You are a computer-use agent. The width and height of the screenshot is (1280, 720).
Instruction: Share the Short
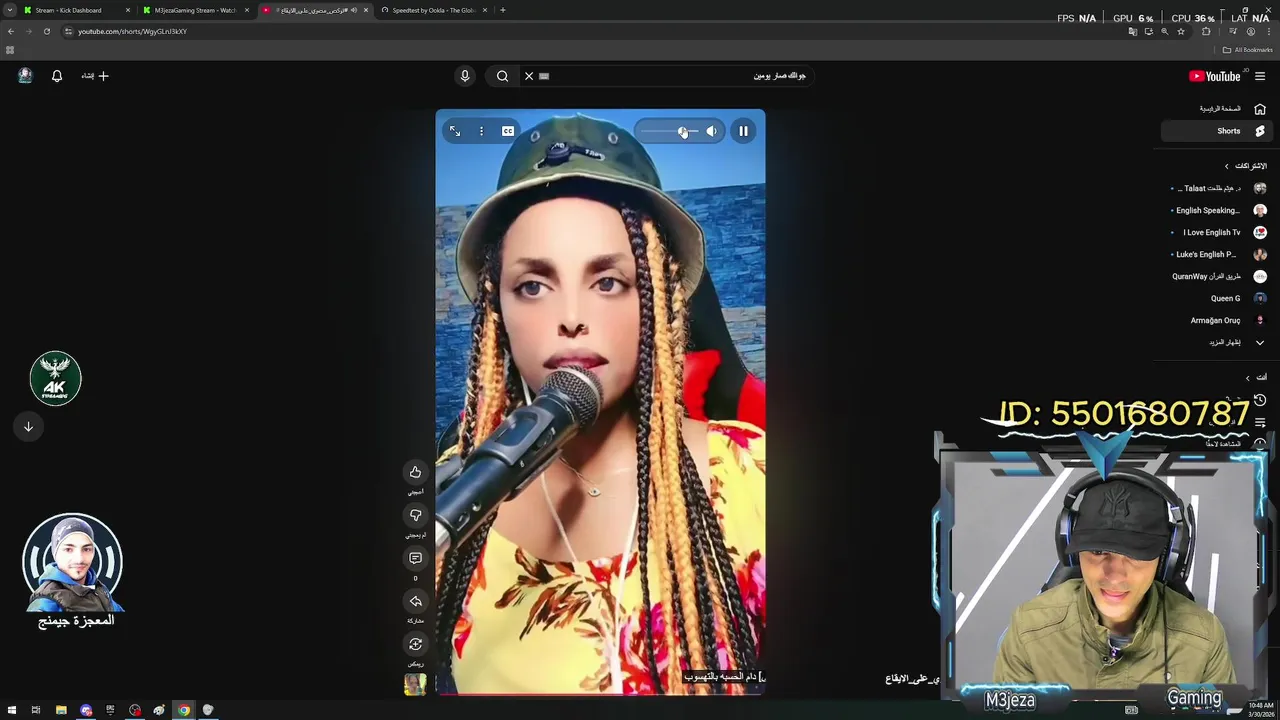pos(415,601)
